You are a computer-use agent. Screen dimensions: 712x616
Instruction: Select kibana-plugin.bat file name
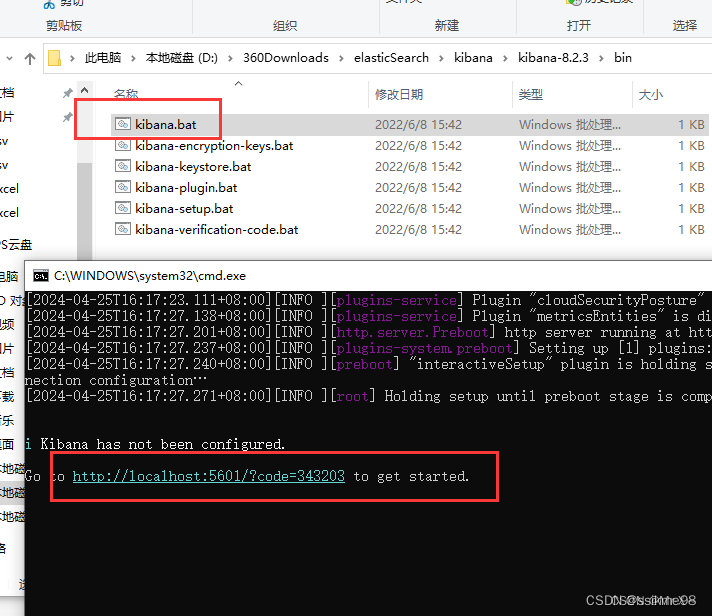pyautogui.click(x=186, y=187)
